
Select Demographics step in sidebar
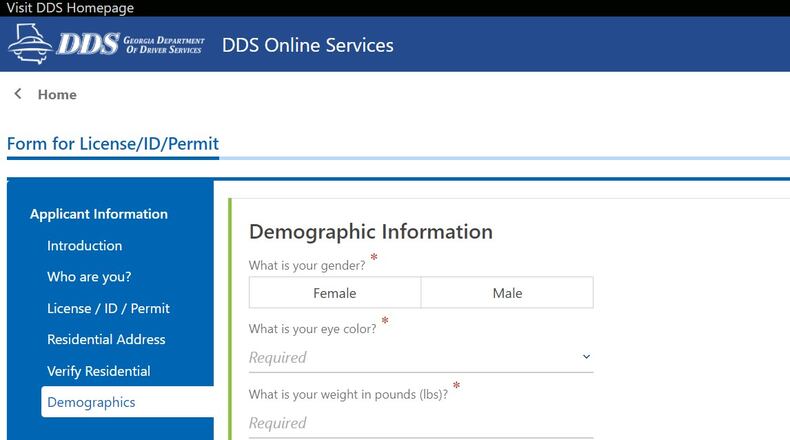pyautogui.click(x=127, y=402)
